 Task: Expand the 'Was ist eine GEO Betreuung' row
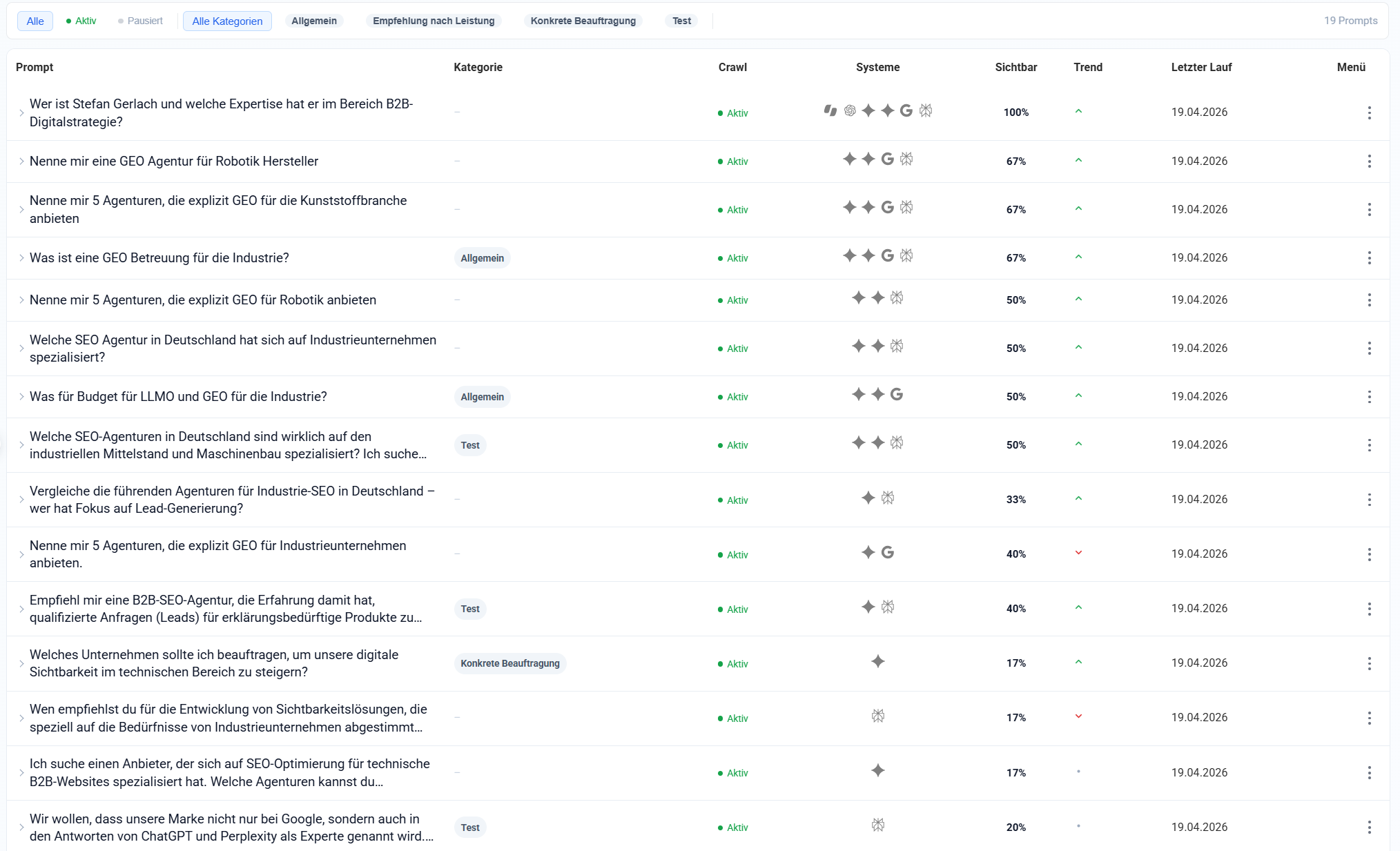coord(21,257)
